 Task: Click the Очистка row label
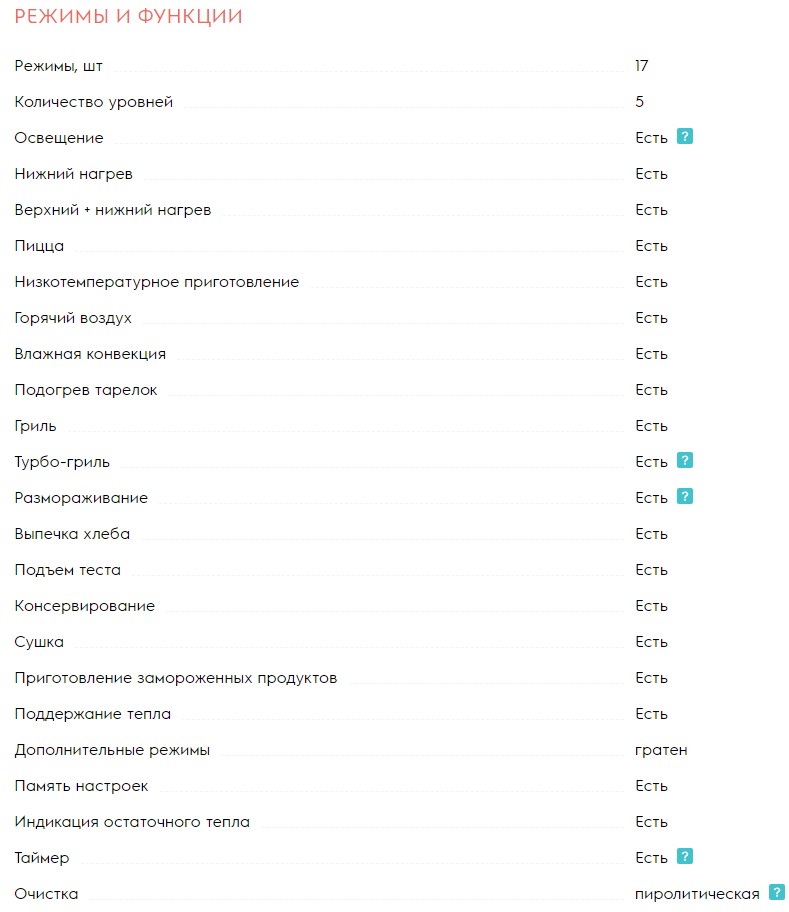[x=47, y=894]
